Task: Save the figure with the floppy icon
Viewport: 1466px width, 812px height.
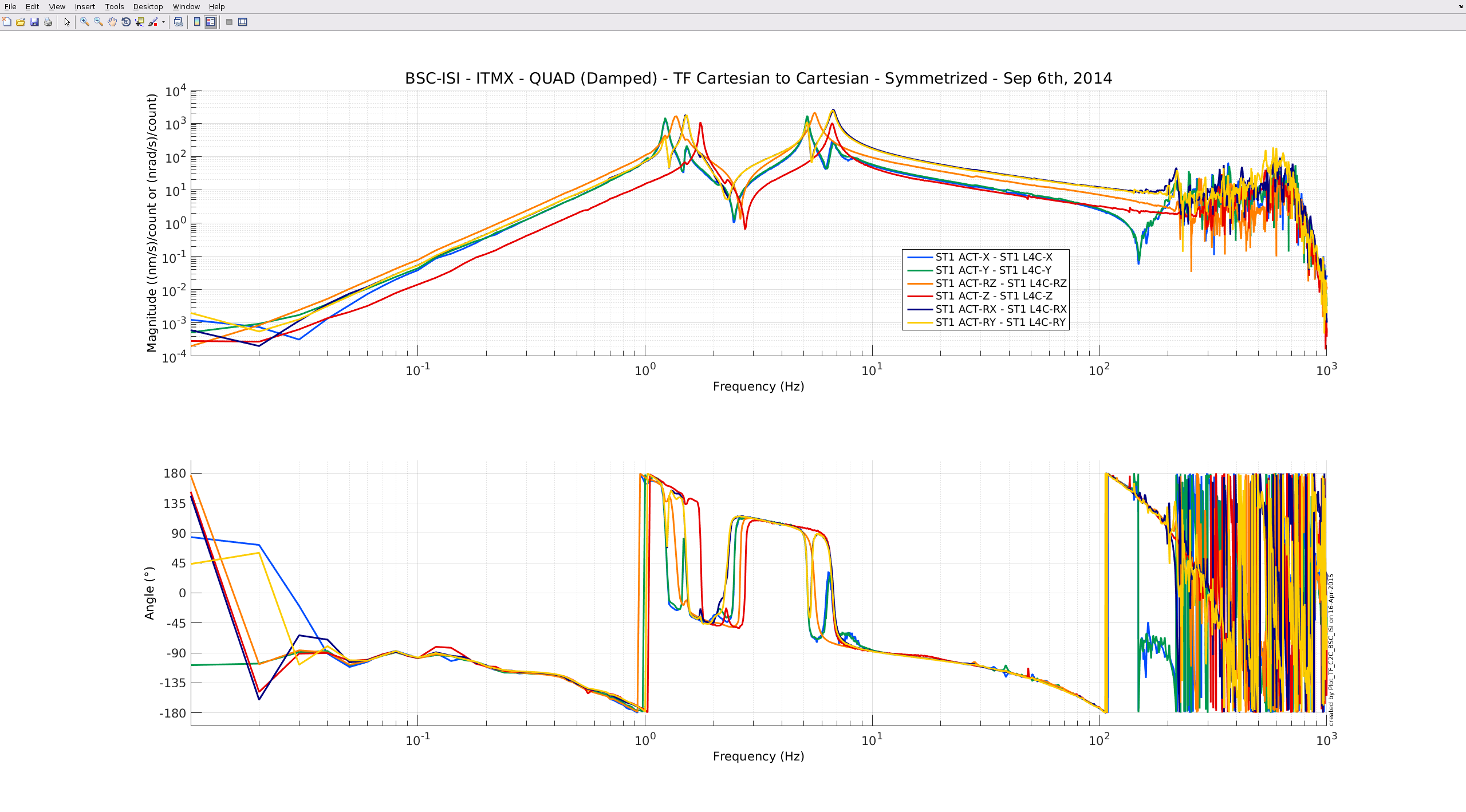Action: click(34, 22)
